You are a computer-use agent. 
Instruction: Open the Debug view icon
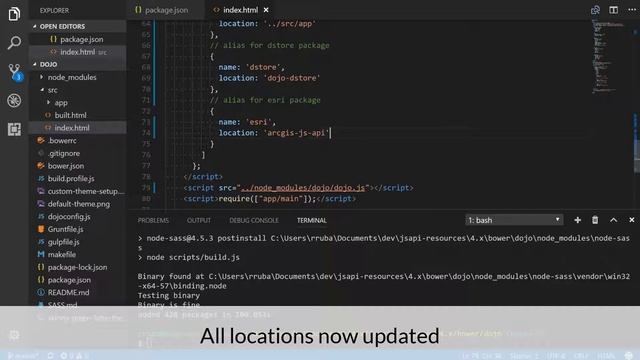(14, 100)
